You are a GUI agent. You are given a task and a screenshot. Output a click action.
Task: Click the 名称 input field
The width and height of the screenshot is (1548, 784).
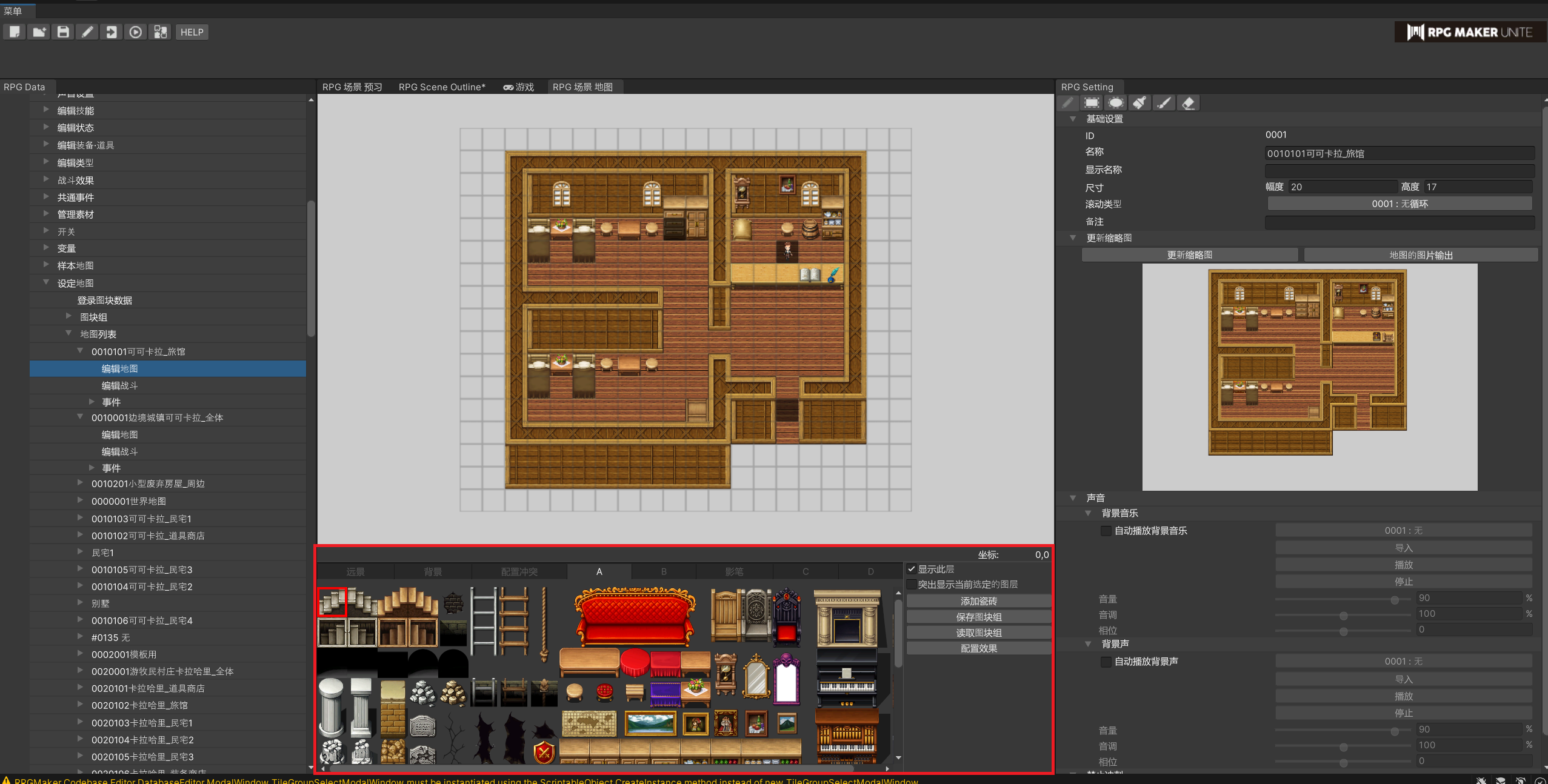(1399, 153)
